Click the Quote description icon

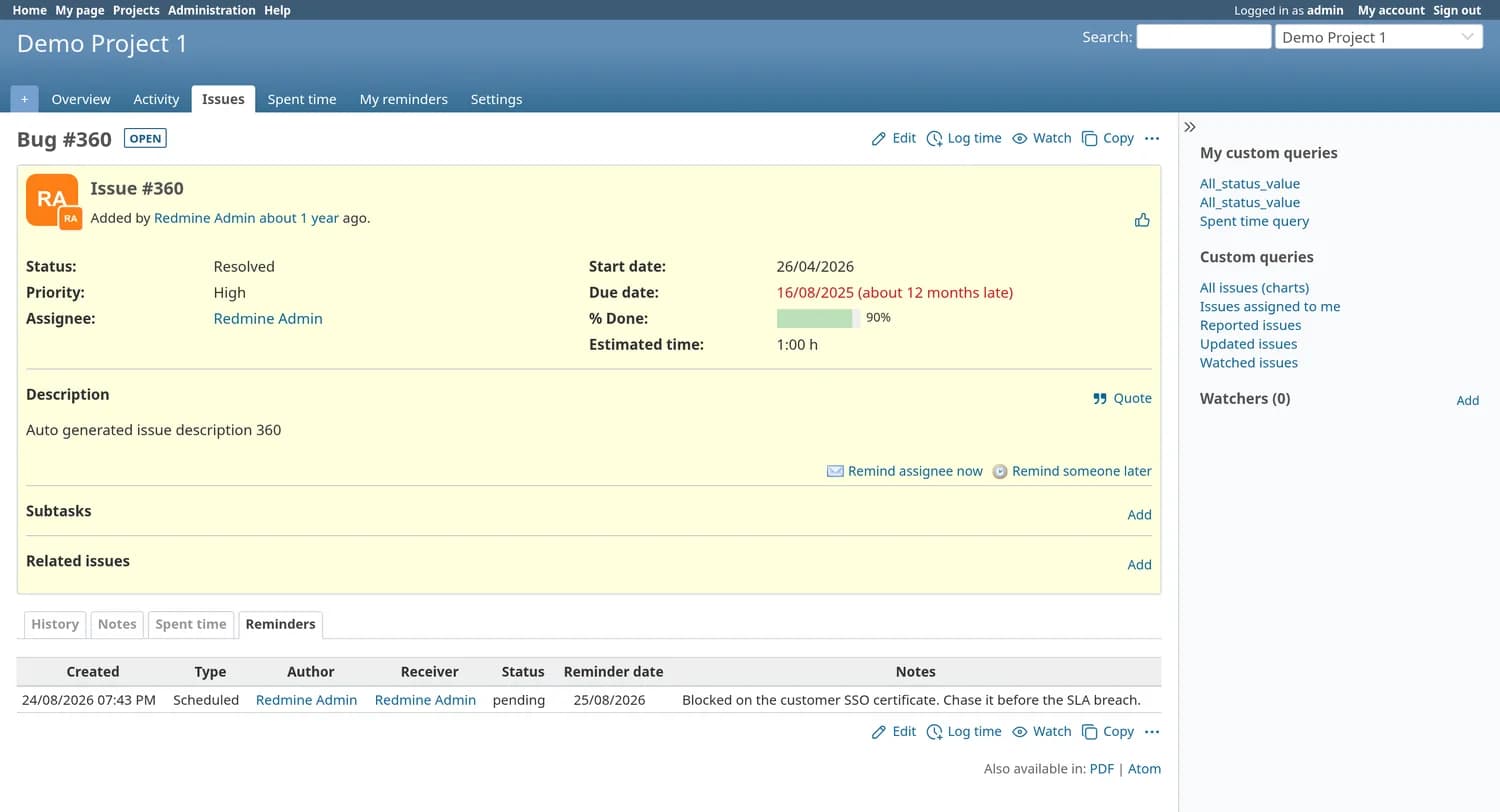[x=1100, y=398]
